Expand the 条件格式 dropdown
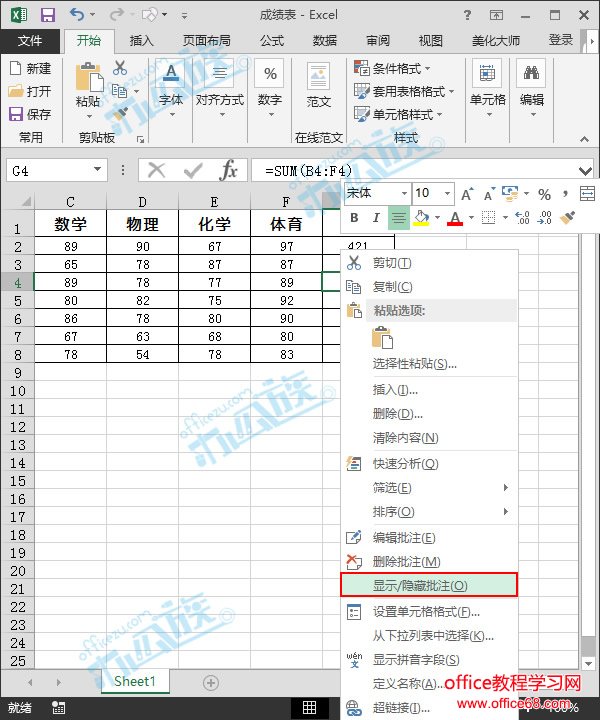The height and width of the screenshot is (720, 600). pyautogui.click(x=428, y=69)
